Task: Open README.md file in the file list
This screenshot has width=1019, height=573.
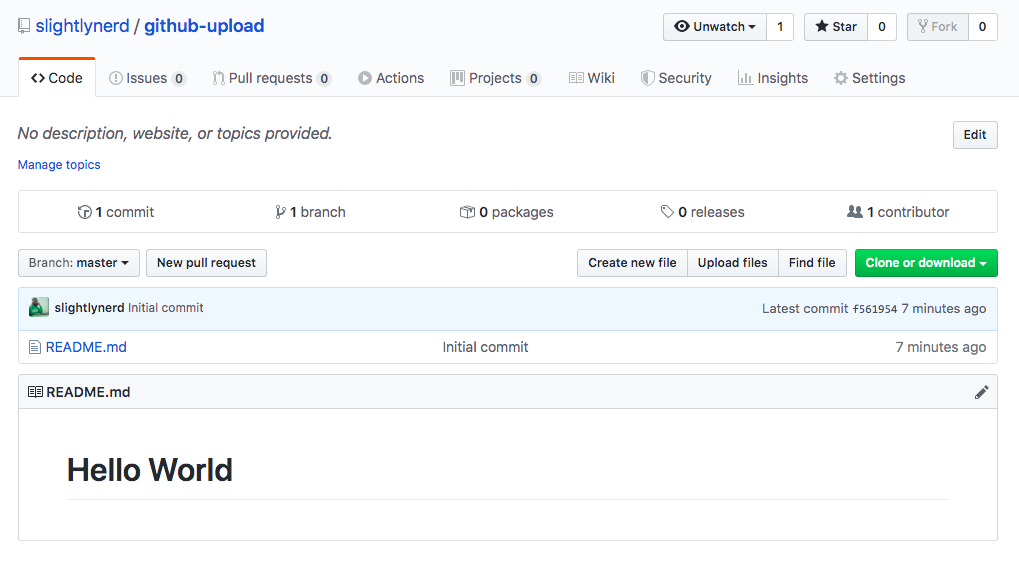Action: [86, 347]
